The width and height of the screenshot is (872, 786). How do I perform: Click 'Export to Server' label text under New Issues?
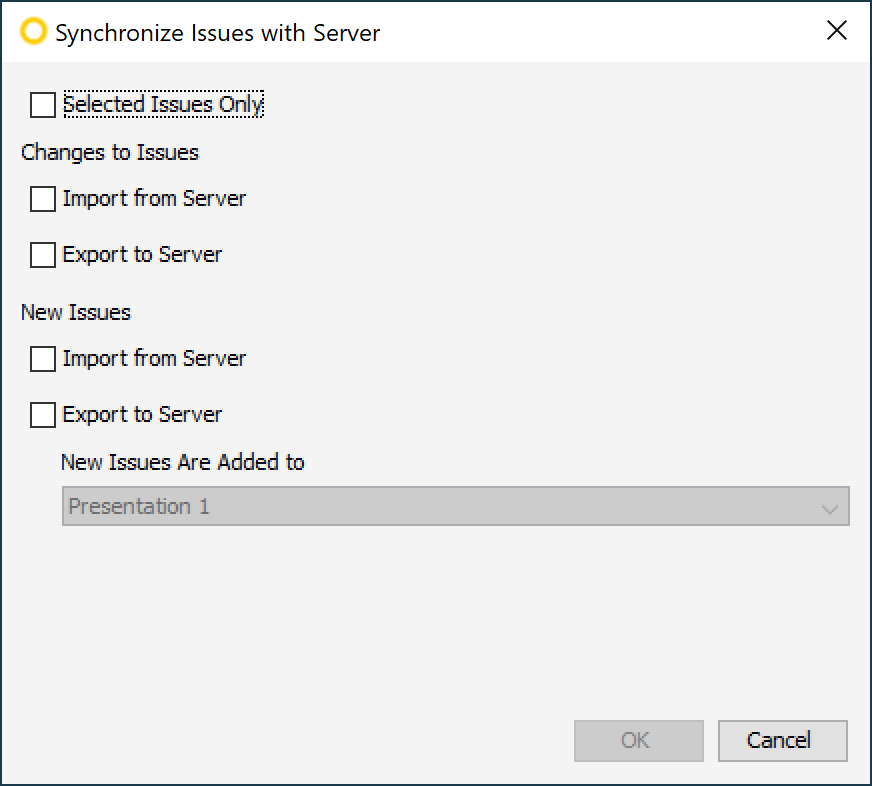click(142, 414)
